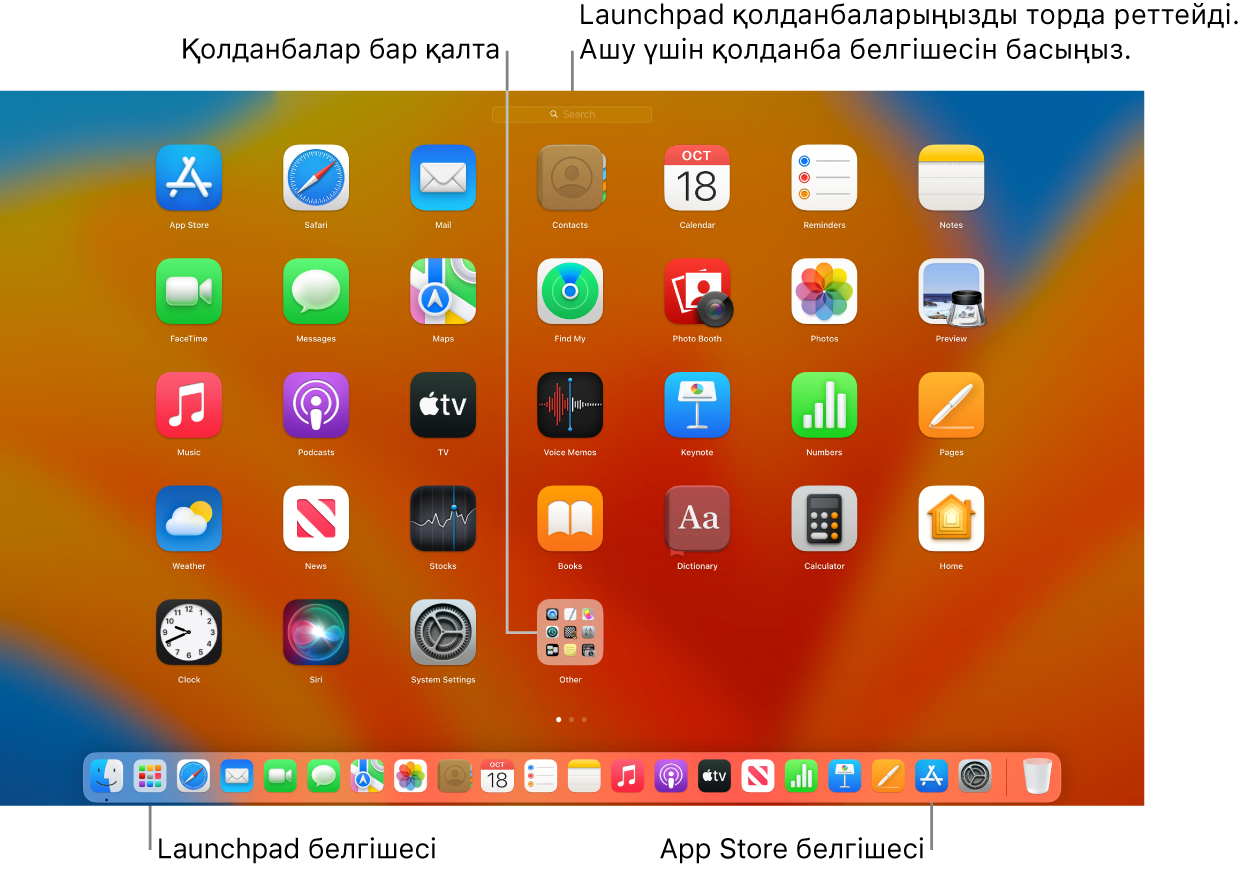Open FaceTime in Launchpad grid
This screenshot has height=870, width=1248.
[189, 291]
